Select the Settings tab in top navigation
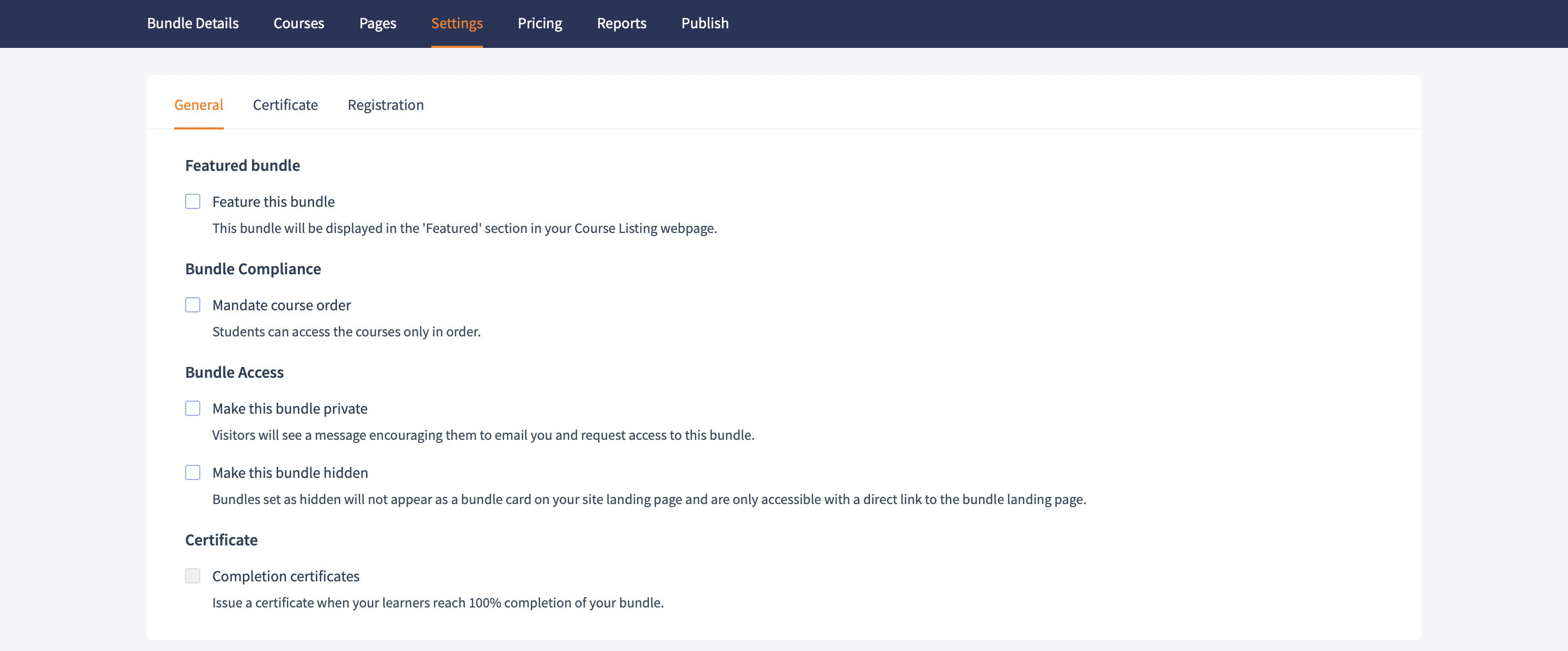 [x=457, y=23]
